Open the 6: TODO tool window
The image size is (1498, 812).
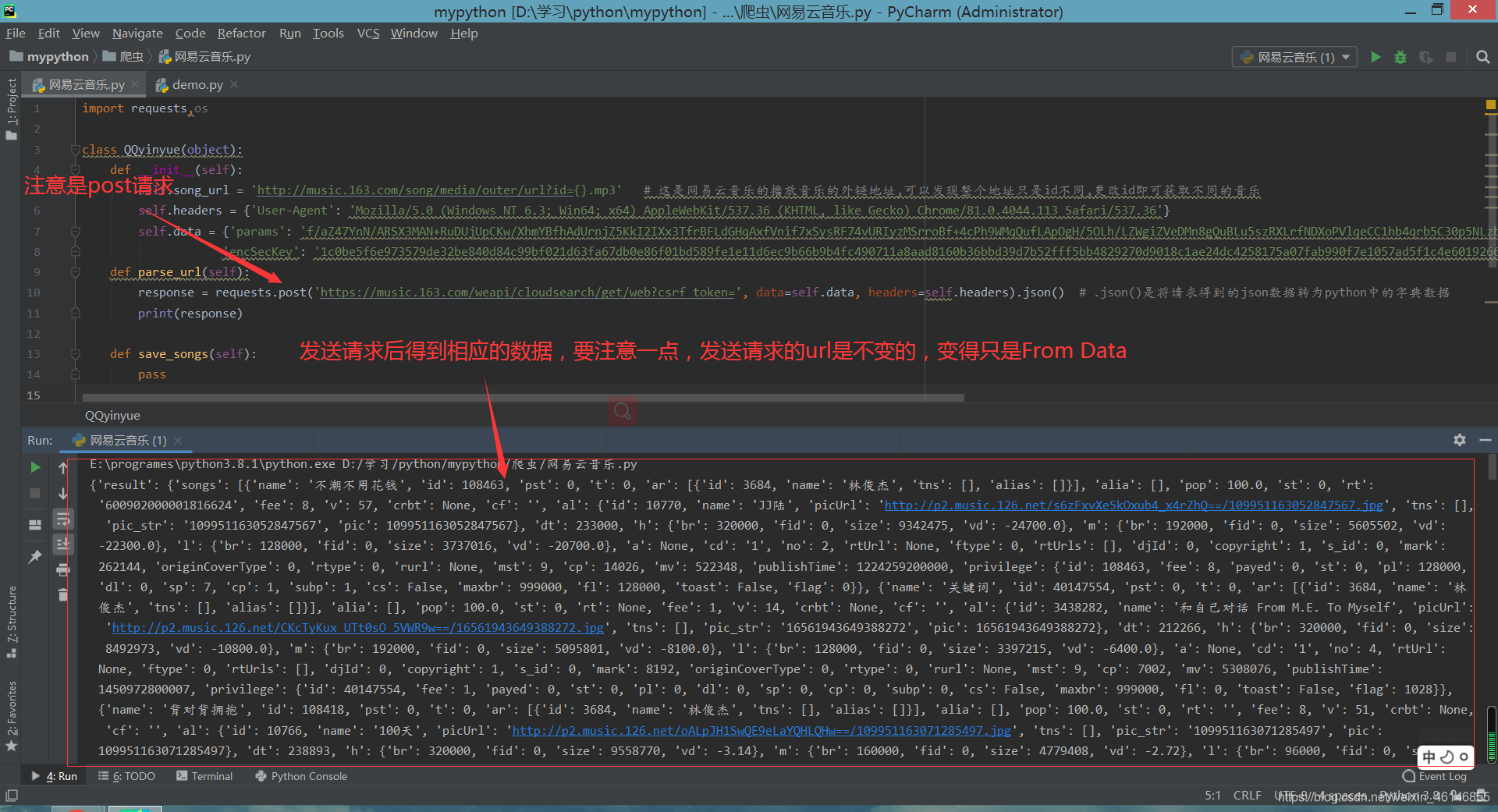[126, 776]
